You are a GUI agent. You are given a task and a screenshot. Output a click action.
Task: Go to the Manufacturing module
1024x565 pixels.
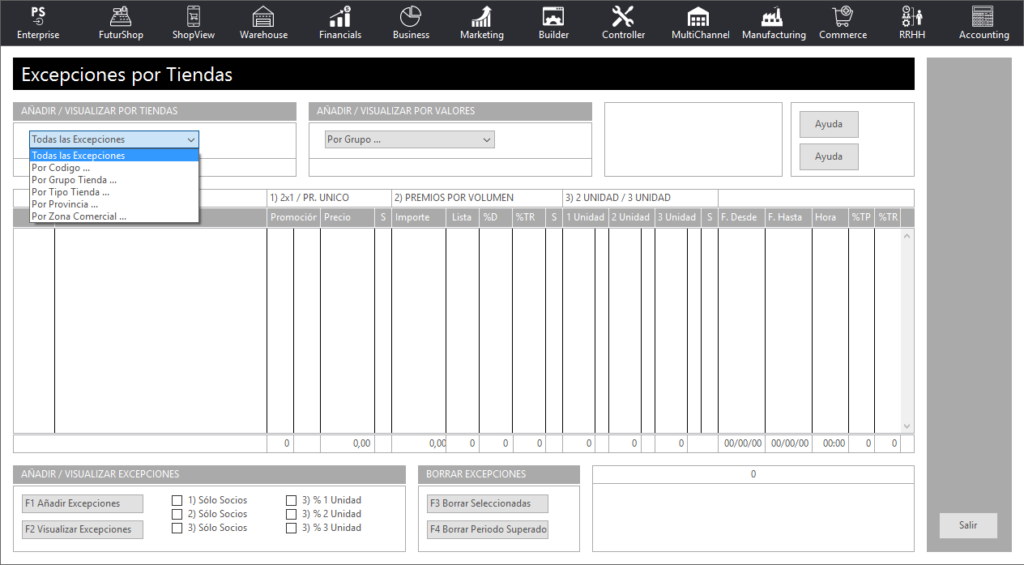coord(774,24)
